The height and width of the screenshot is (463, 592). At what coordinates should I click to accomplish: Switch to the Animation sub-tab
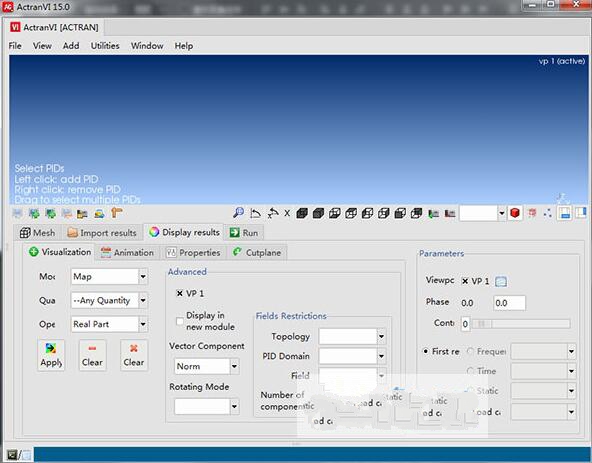click(x=127, y=252)
